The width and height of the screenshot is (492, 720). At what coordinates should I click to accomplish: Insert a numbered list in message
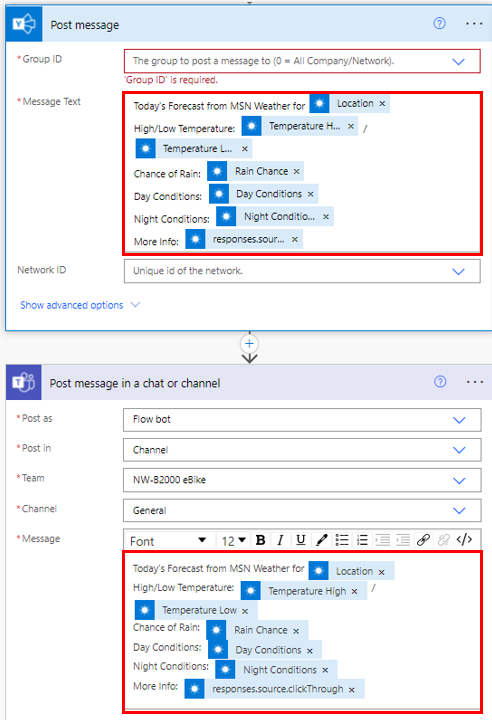(362, 540)
